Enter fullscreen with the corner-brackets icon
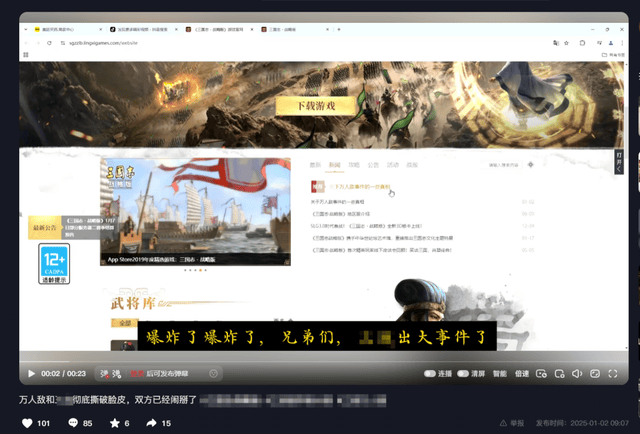The image size is (640, 434). (613, 374)
